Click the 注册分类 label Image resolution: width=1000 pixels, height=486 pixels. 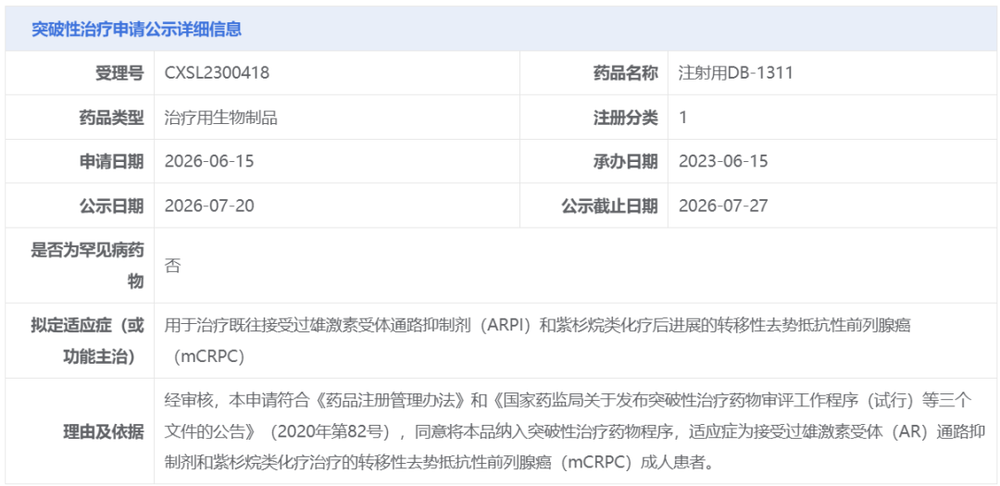[x=624, y=117]
